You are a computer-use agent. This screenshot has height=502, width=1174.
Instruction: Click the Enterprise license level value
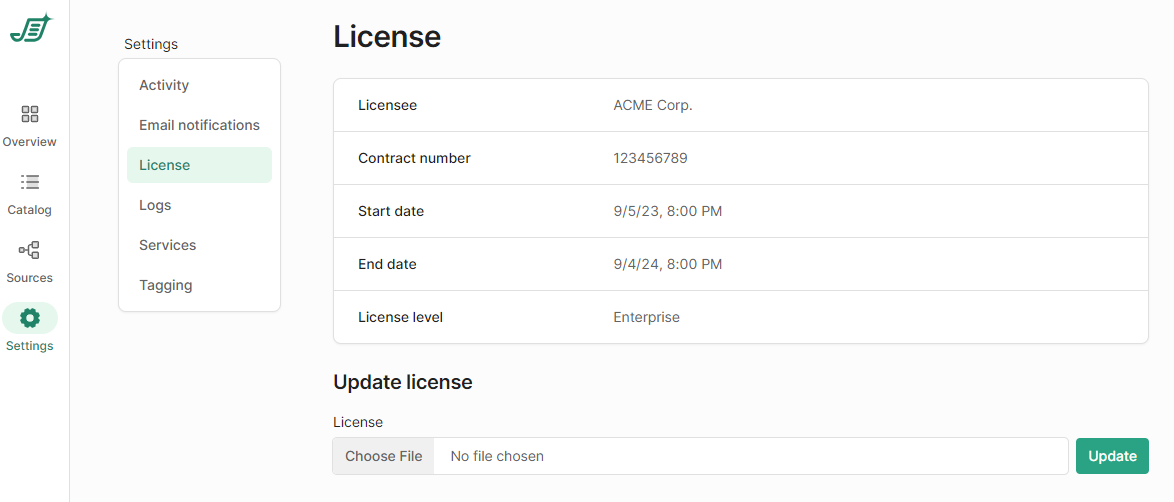tap(646, 317)
